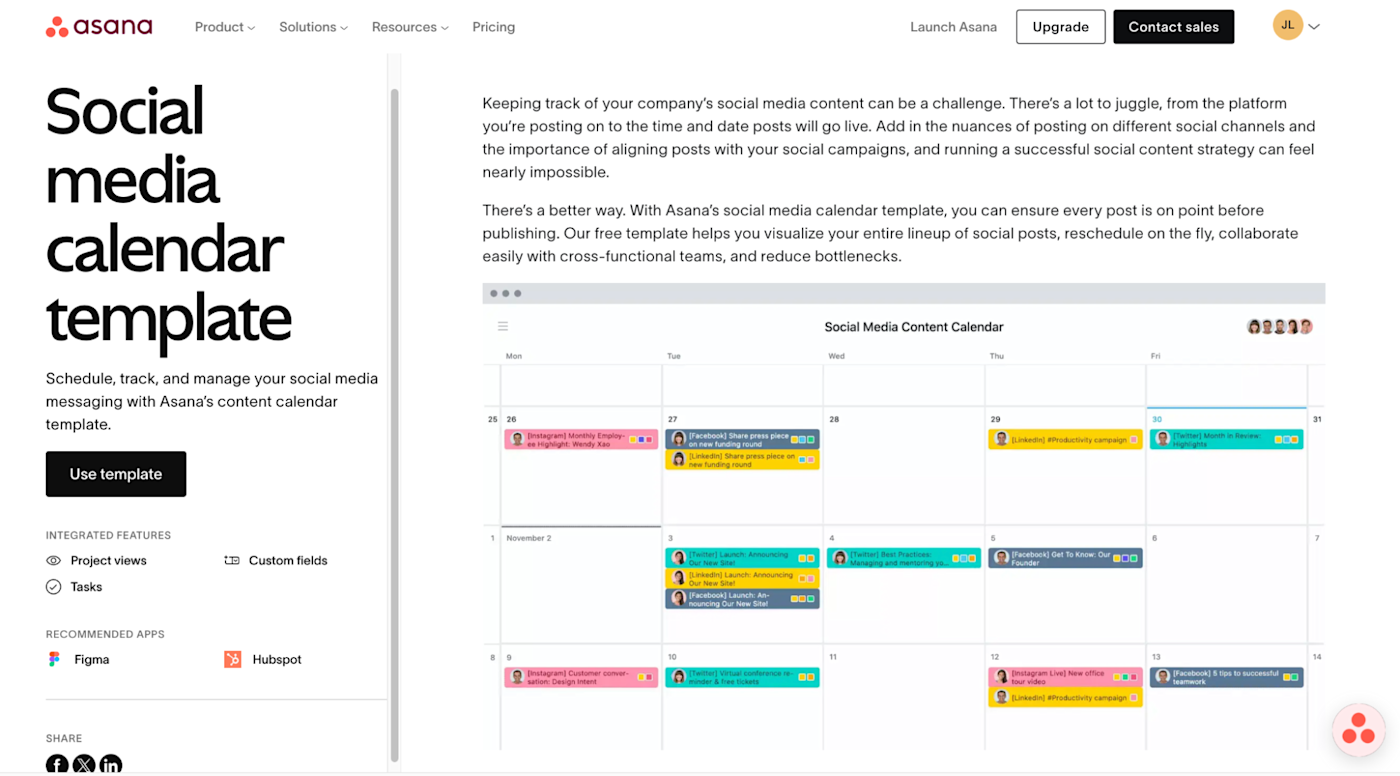The image size is (1400, 776).
Task: Click the left panel scrollbar
Action: pyautogui.click(x=394, y=425)
